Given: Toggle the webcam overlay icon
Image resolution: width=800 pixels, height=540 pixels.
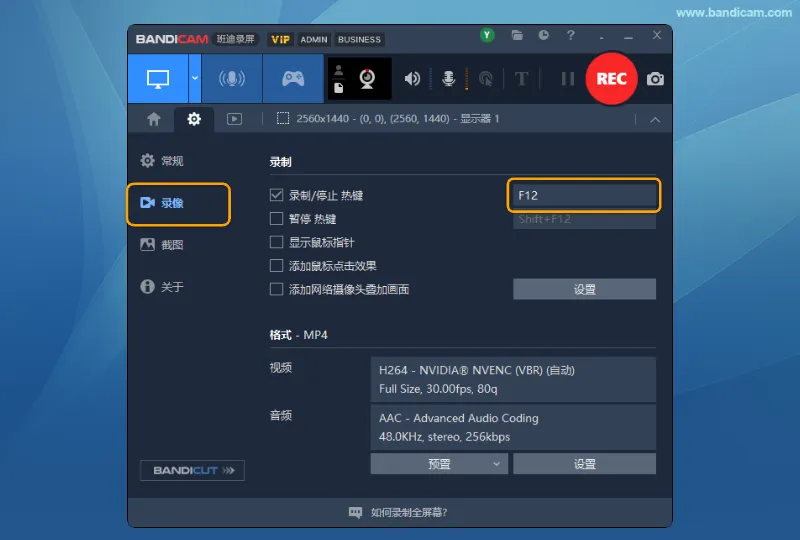Looking at the screenshot, I should (x=367, y=79).
